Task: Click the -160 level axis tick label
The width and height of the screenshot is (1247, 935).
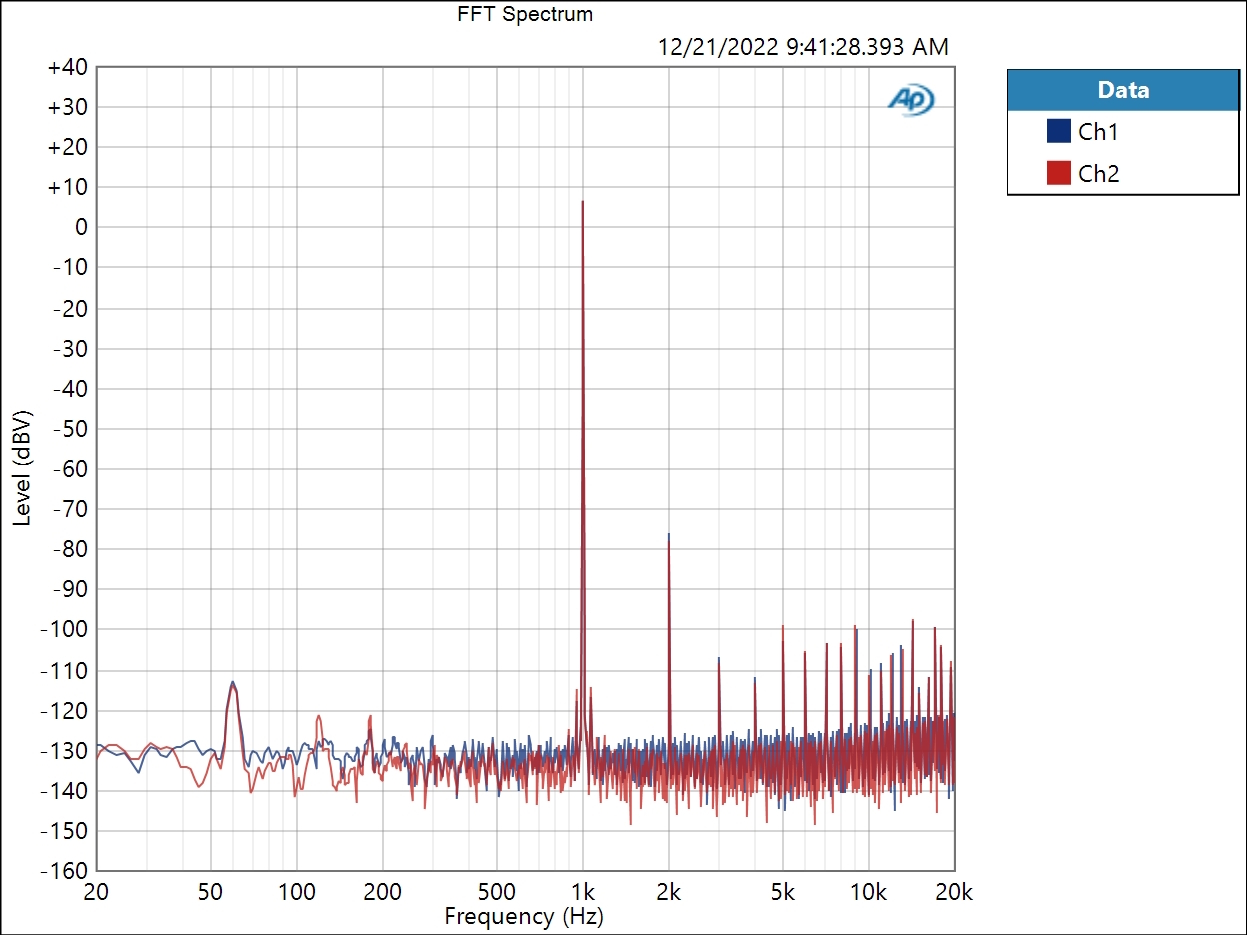Action: tap(64, 870)
